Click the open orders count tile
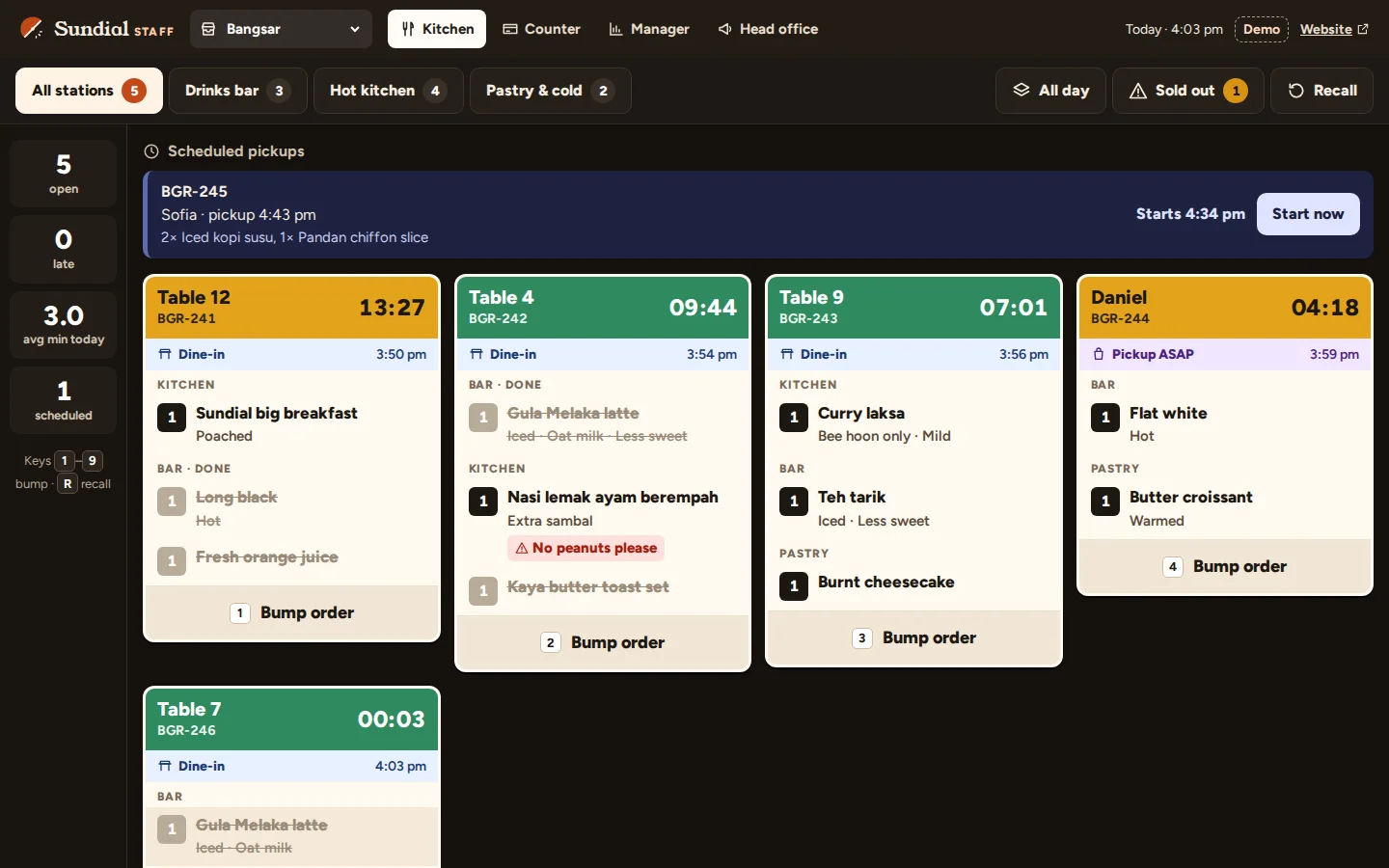 tap(64, 174)
